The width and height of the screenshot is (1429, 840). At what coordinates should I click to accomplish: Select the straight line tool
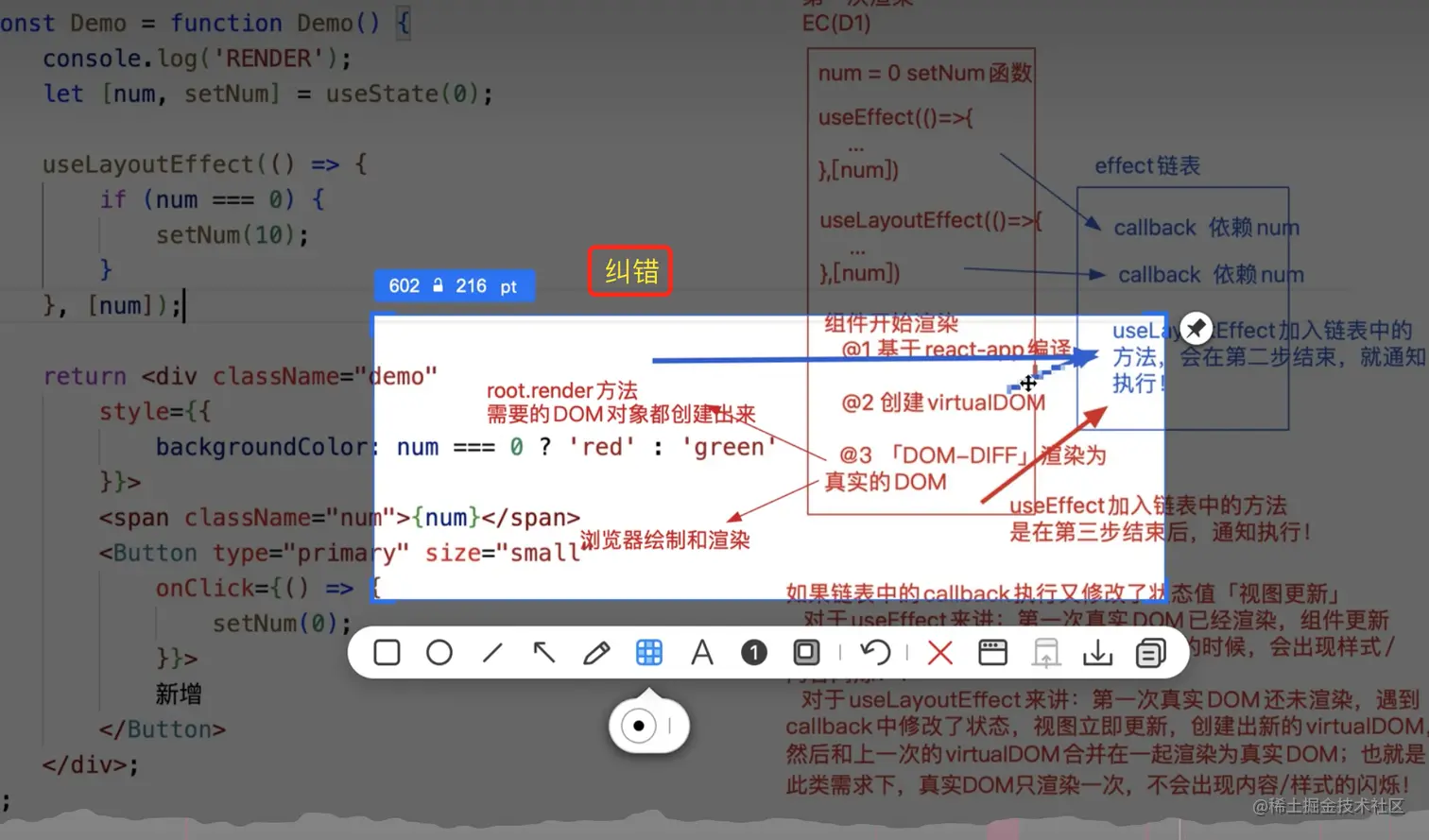pyautogui.click(x=492, y=653)
